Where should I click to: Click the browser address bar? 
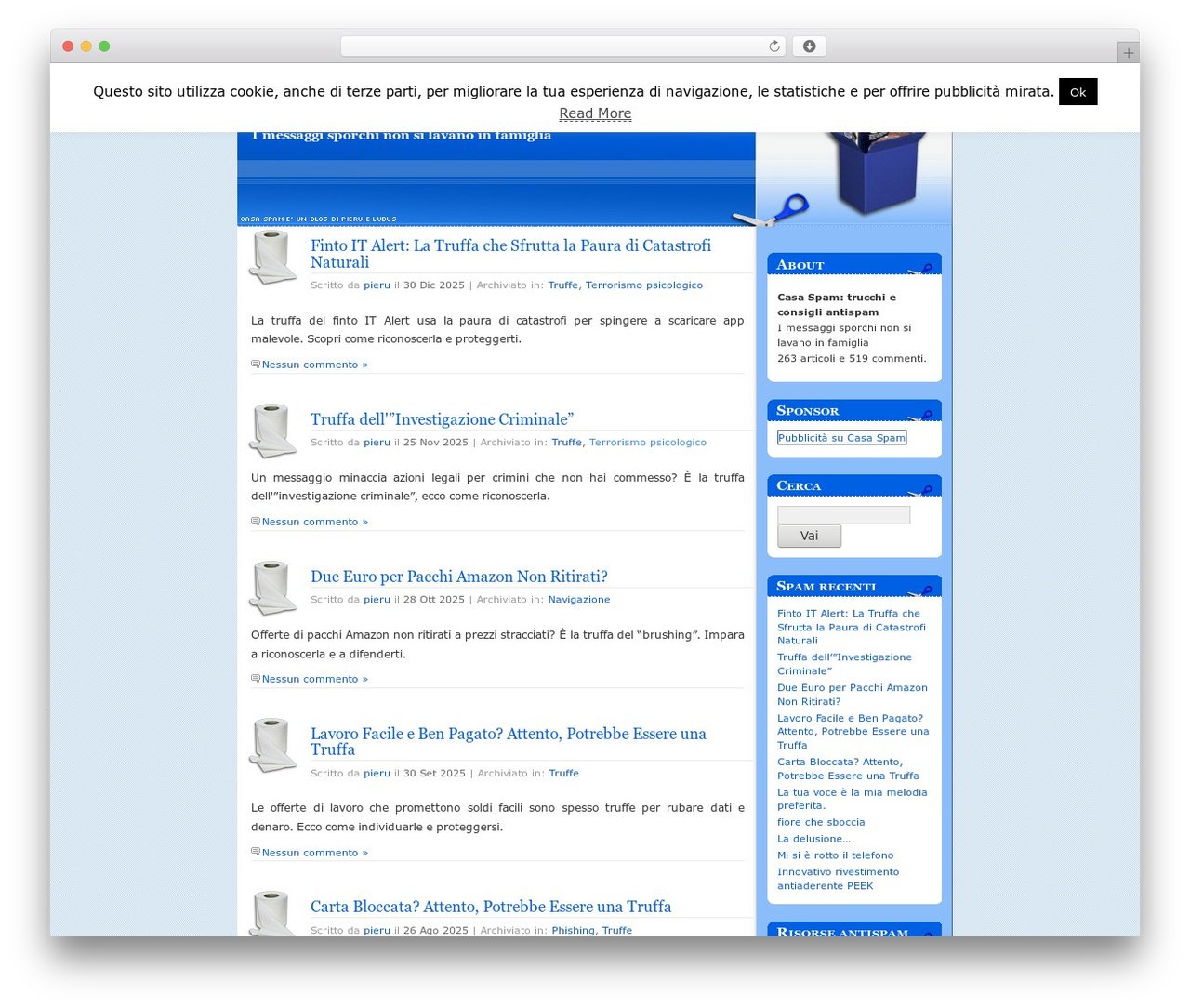point(562,46)
